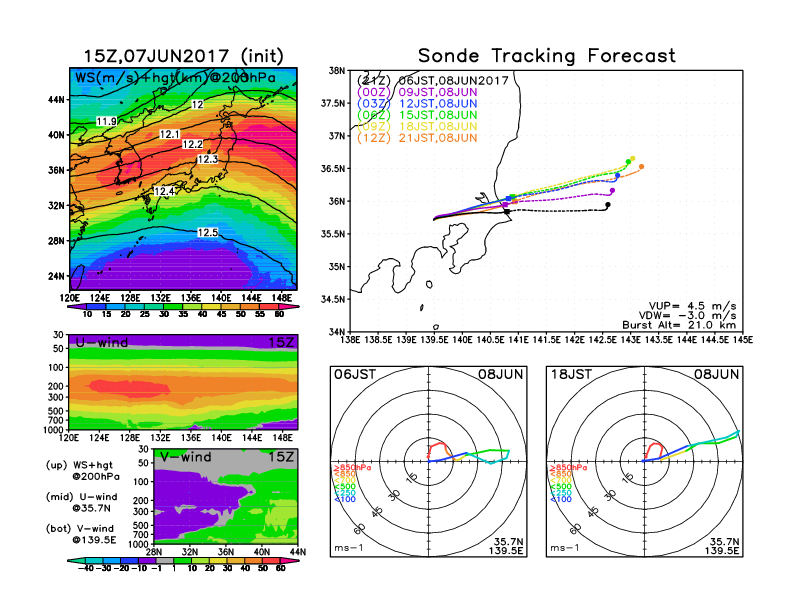
Task: Click the 'WS(m/s)+hgt(km)@200hPa' map label
Action: point(175,78)
